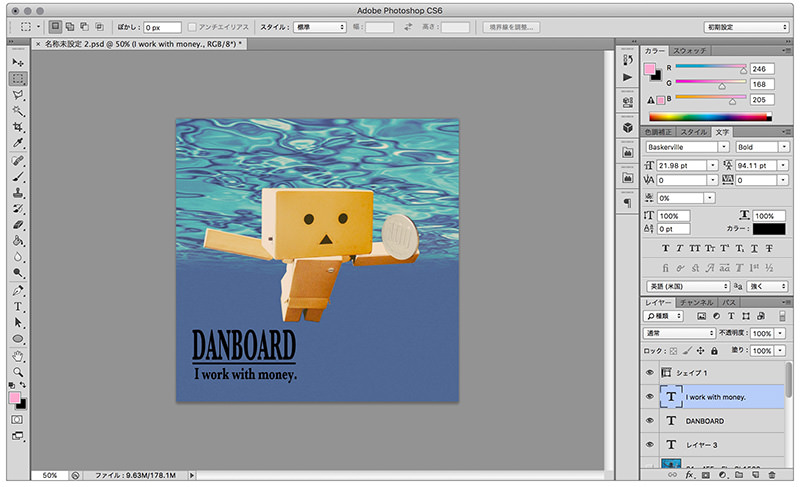800x487 pixels.
Task: Open the History panel icon
Action: pyautogui.click(x=628, y=60)
